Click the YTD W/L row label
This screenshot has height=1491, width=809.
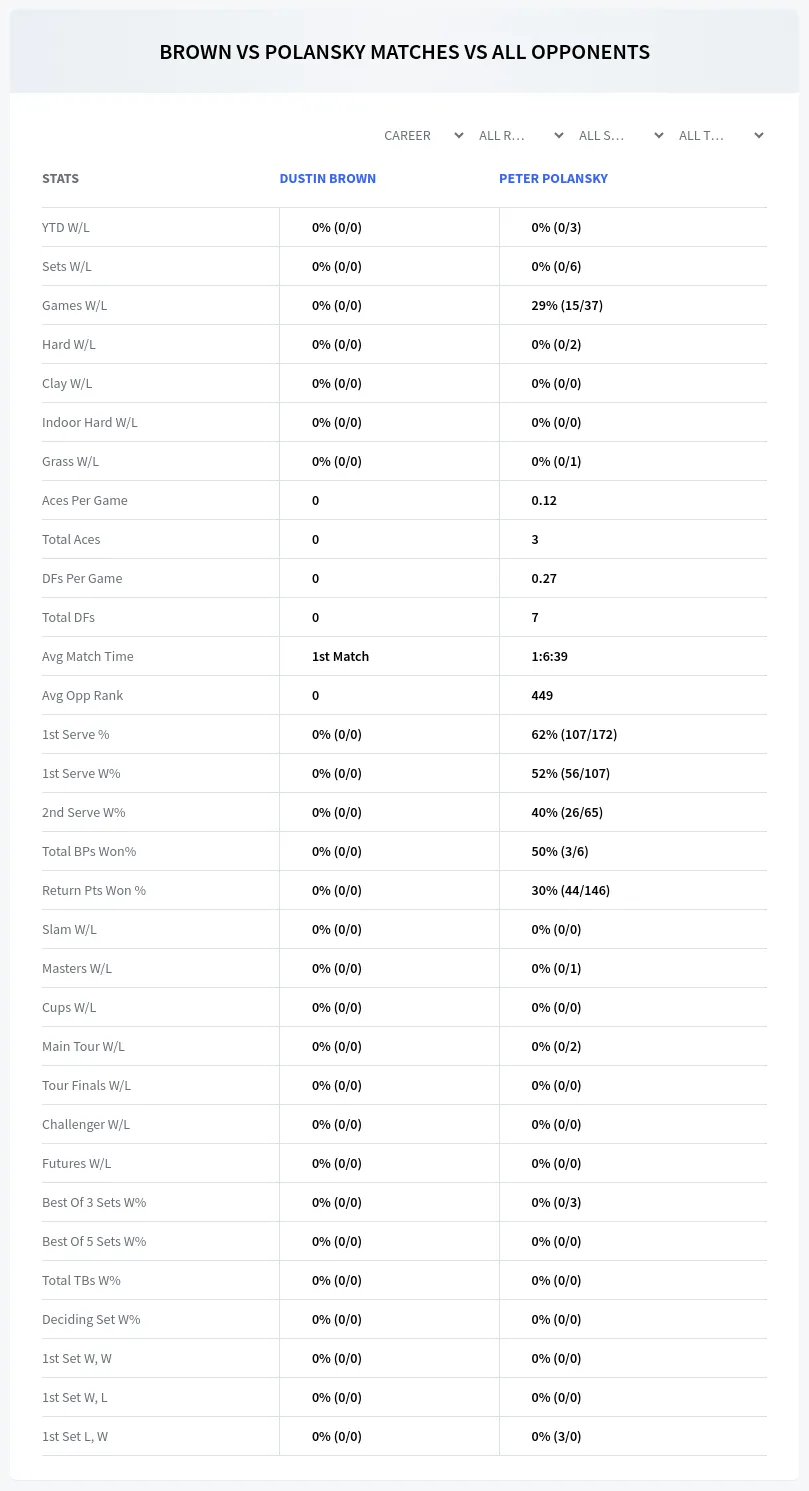[66, 227]
